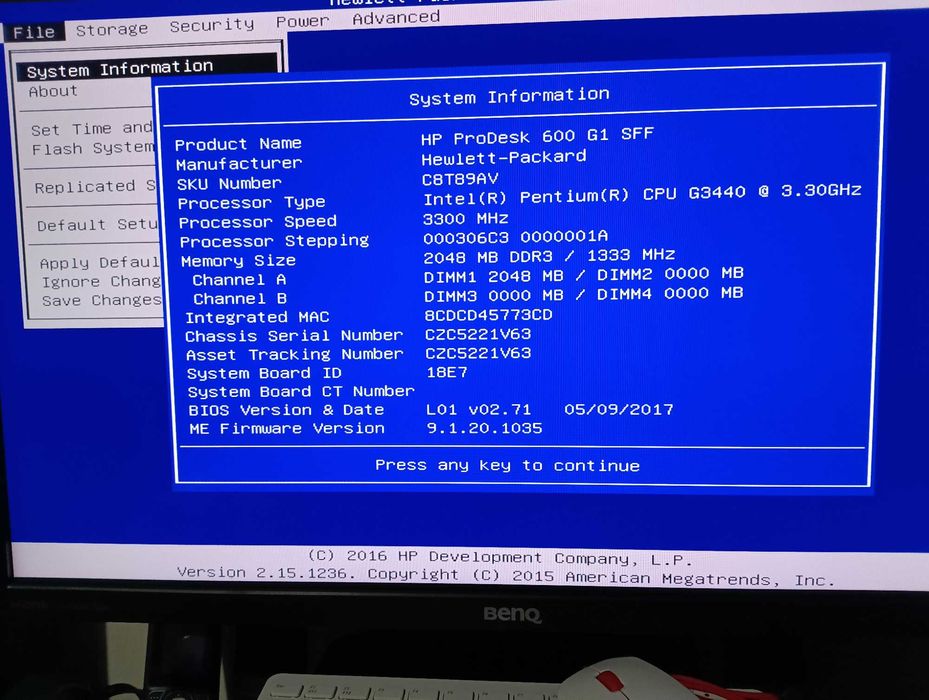This screenshot has height=700, width=929.
Task: Click the HP Development Company copyright line
Action: 500,558
